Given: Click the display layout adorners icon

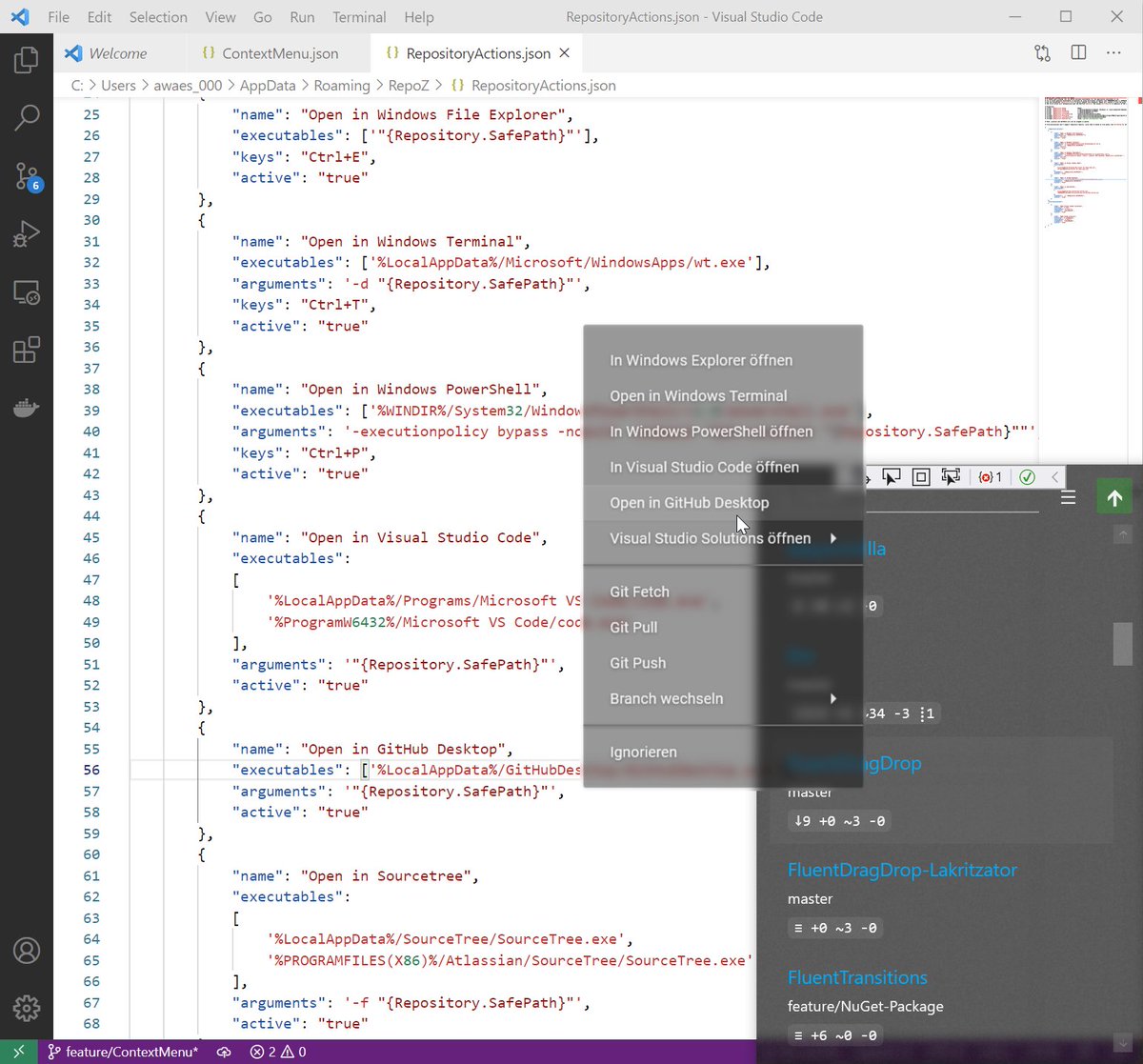Looking at the screenshot, I should [x=921, y=476].
